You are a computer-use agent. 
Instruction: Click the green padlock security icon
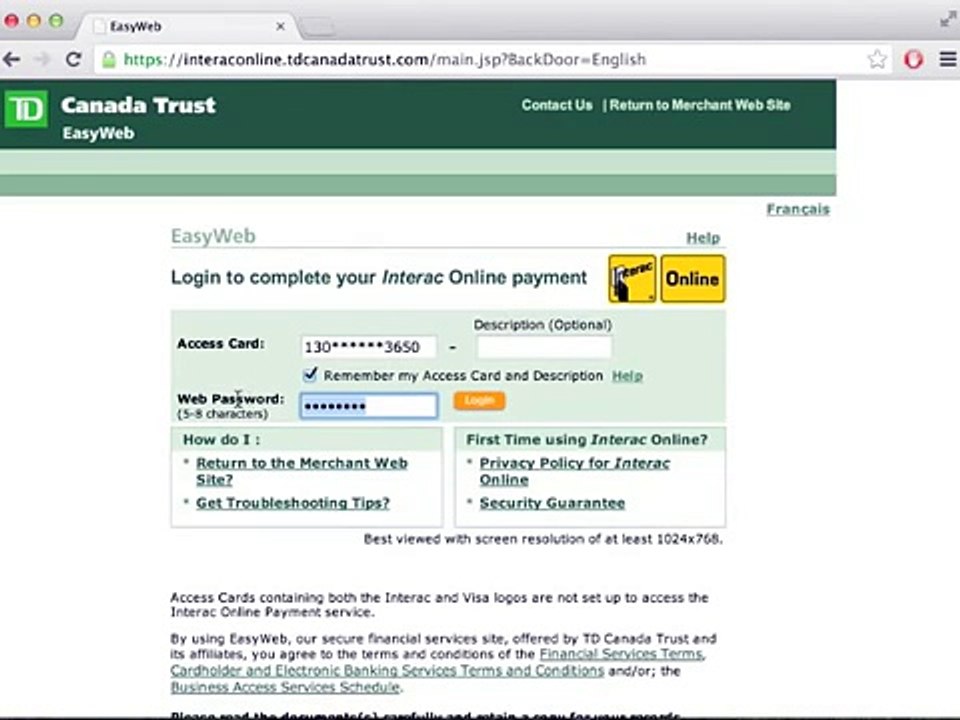(109, 59)
